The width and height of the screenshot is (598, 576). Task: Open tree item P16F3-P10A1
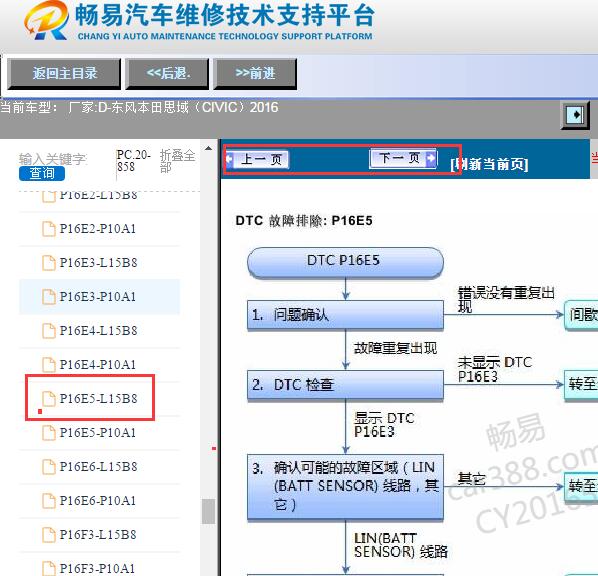click(99, 568)
